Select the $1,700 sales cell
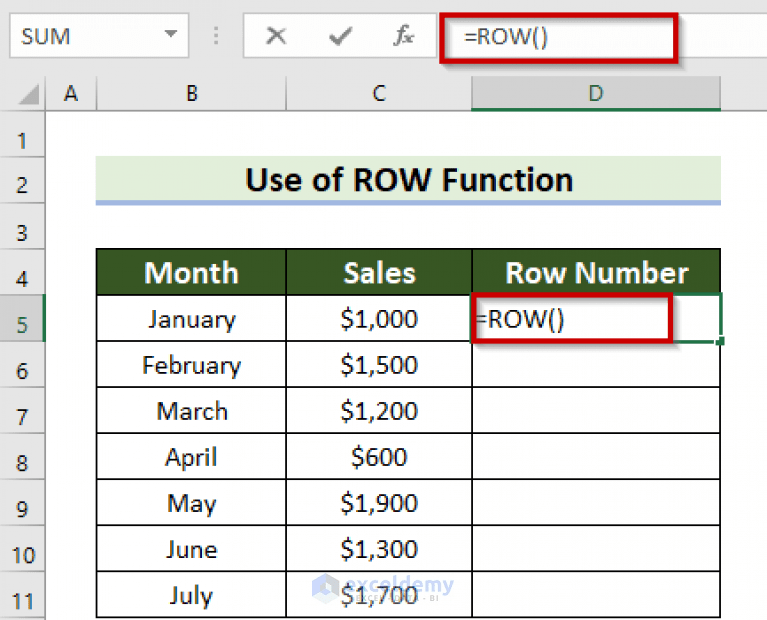 [x=379, y=595]
